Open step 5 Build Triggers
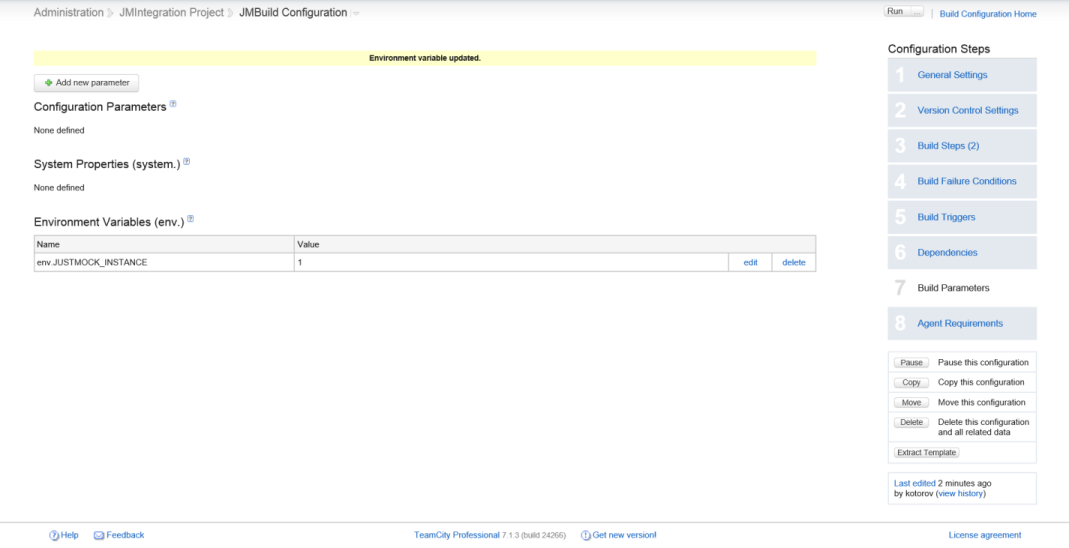This screenshot has height=548, width=1069. [962, 217]
